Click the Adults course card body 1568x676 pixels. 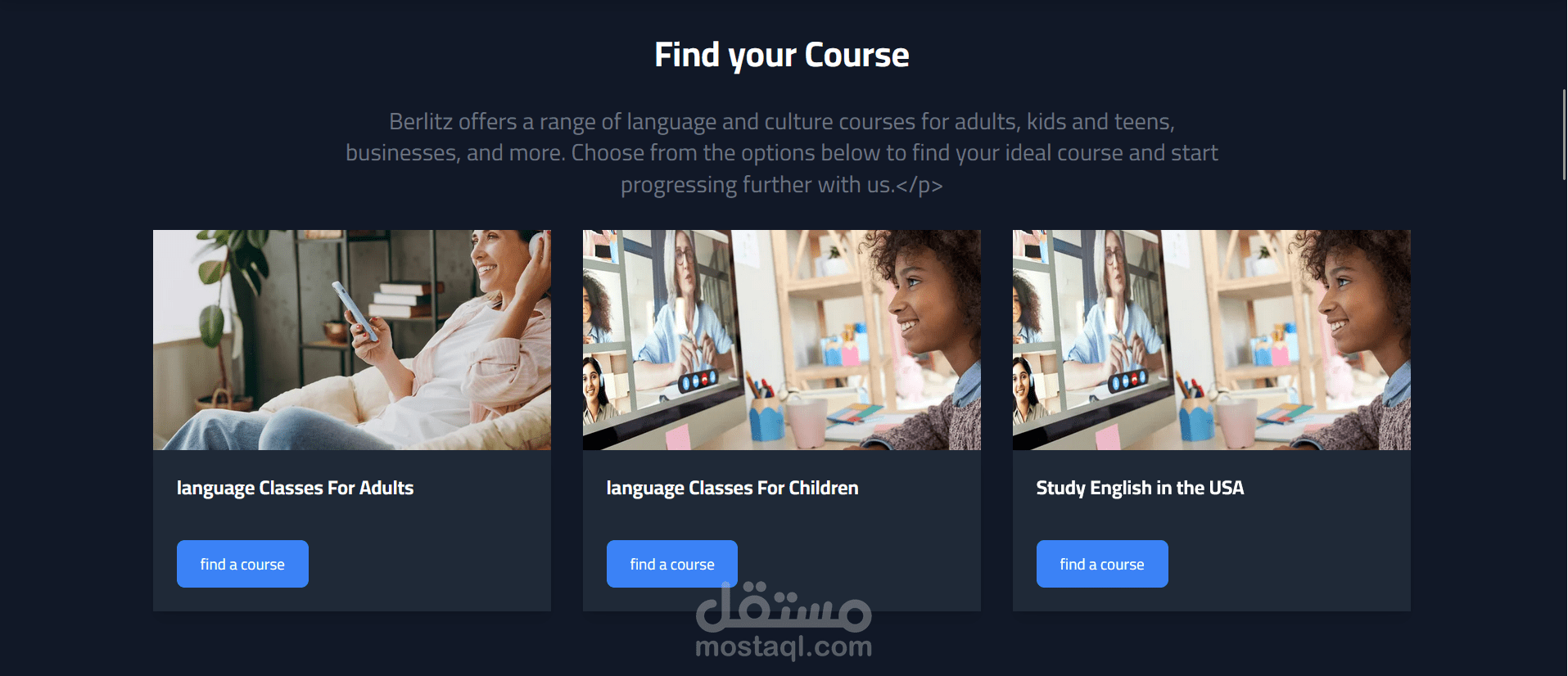[352, 530]
